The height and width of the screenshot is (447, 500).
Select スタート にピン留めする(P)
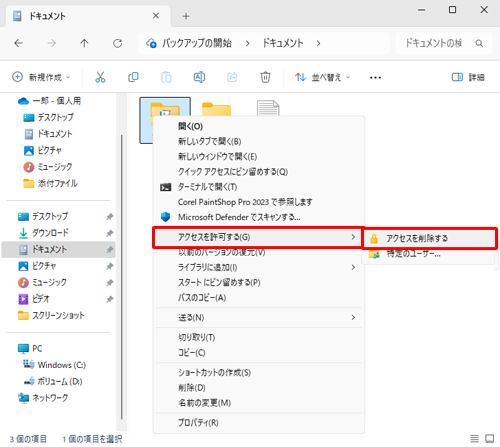click(259, 282)
